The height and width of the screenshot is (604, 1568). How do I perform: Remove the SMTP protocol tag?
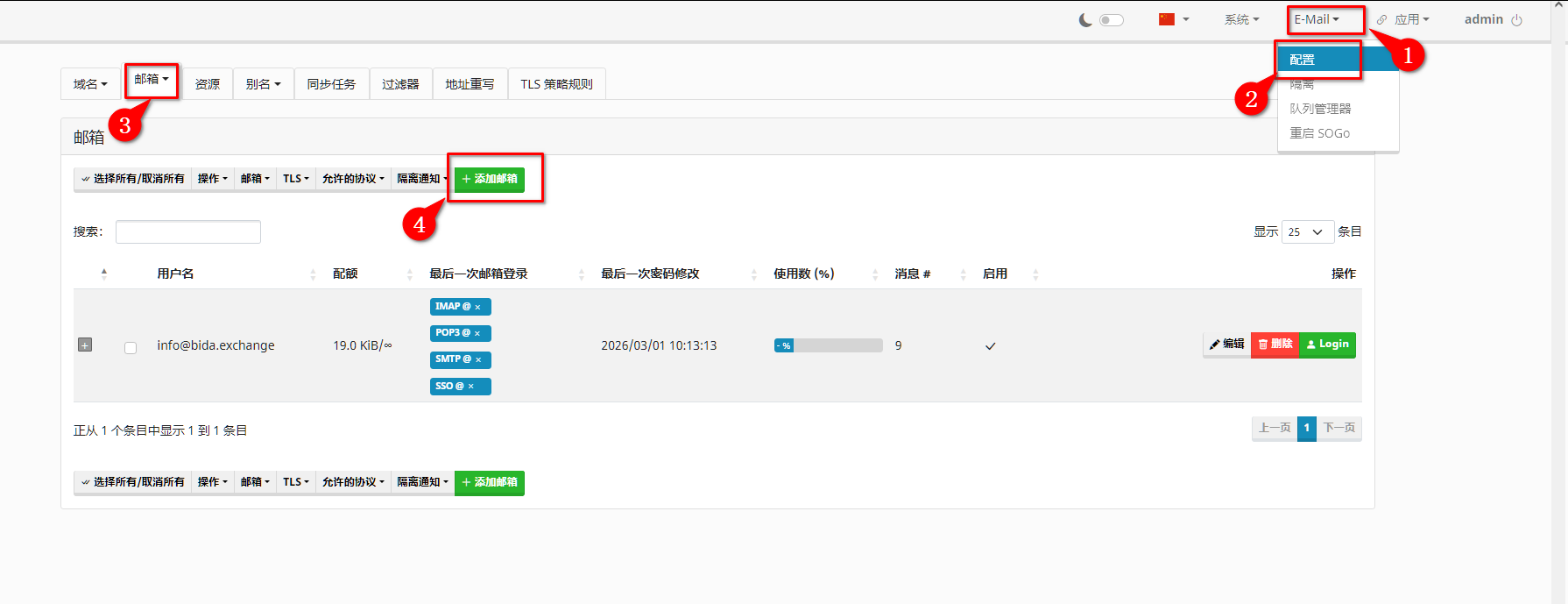coord(478,360)
